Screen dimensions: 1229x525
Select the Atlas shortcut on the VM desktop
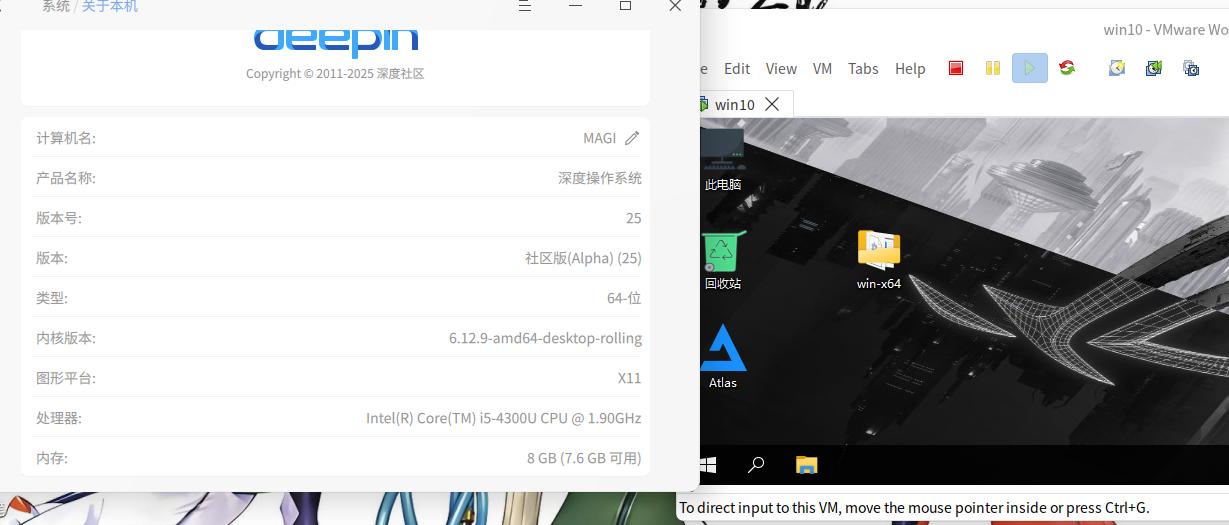(723, 357)
